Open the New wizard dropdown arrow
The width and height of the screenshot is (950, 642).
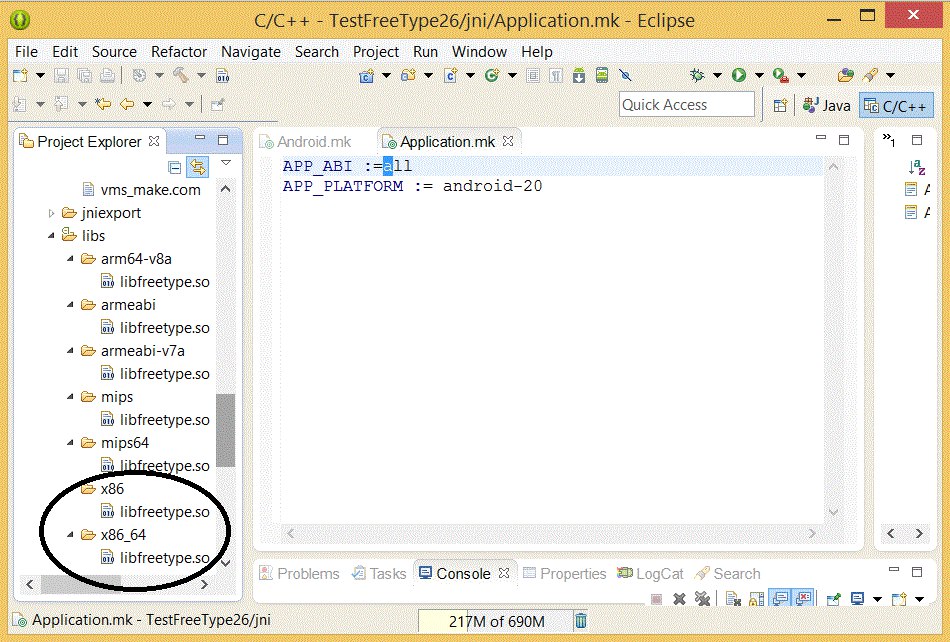(40, 76)
